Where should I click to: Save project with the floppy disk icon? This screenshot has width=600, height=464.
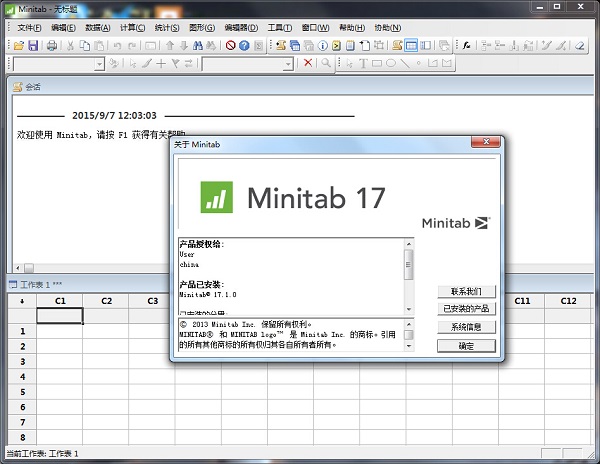tap(33, 46)
